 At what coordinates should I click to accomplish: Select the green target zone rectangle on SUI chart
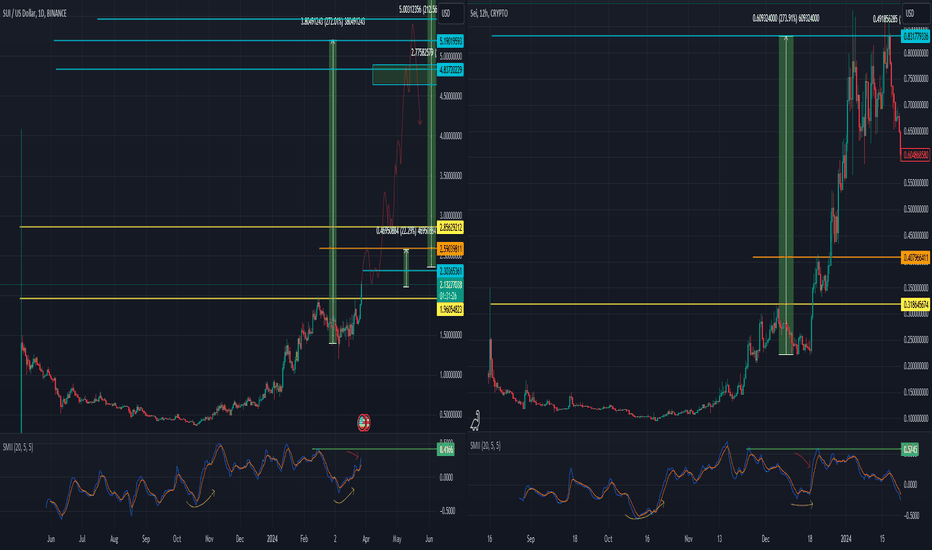pos(404,74)
